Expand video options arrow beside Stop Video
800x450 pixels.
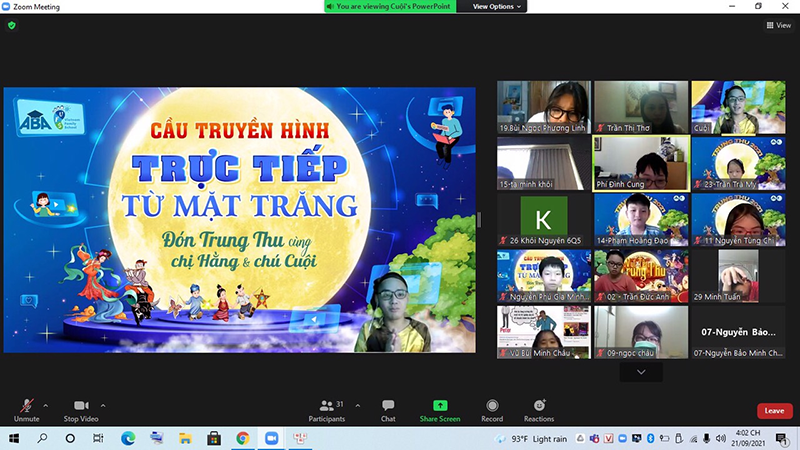tap(103, 406)
